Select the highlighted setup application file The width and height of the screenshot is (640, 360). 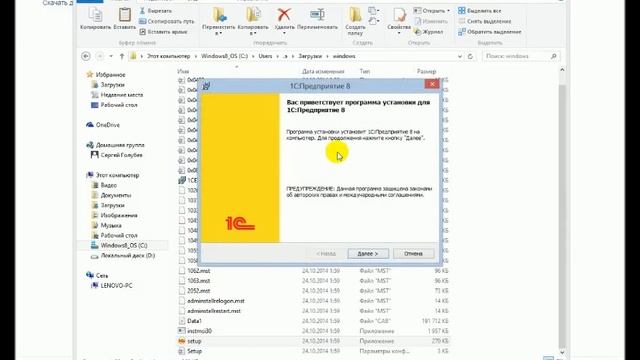pos(313,341)
